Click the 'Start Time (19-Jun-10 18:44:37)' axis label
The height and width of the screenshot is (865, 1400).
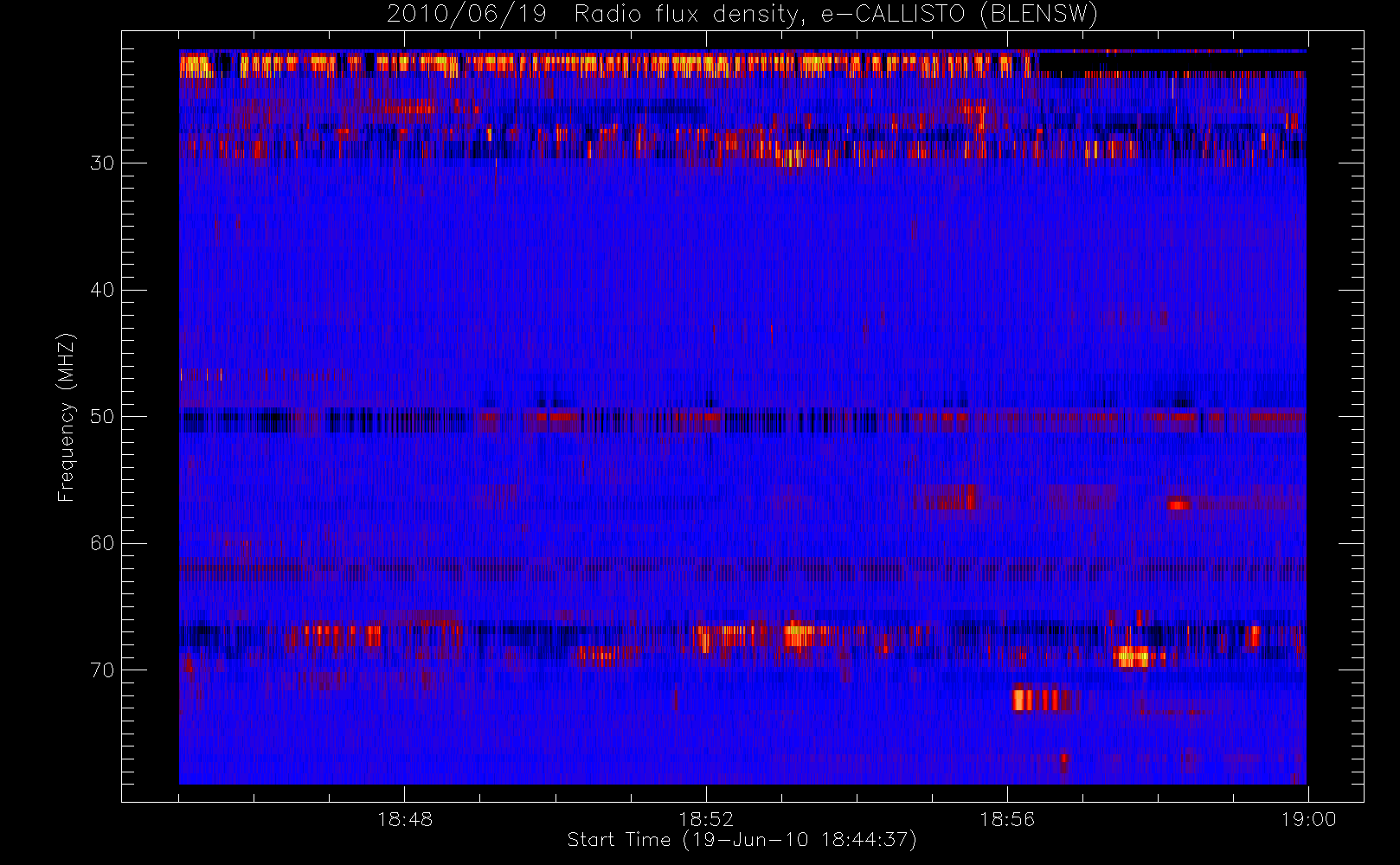pyautogui.click(x=742, y=840)
